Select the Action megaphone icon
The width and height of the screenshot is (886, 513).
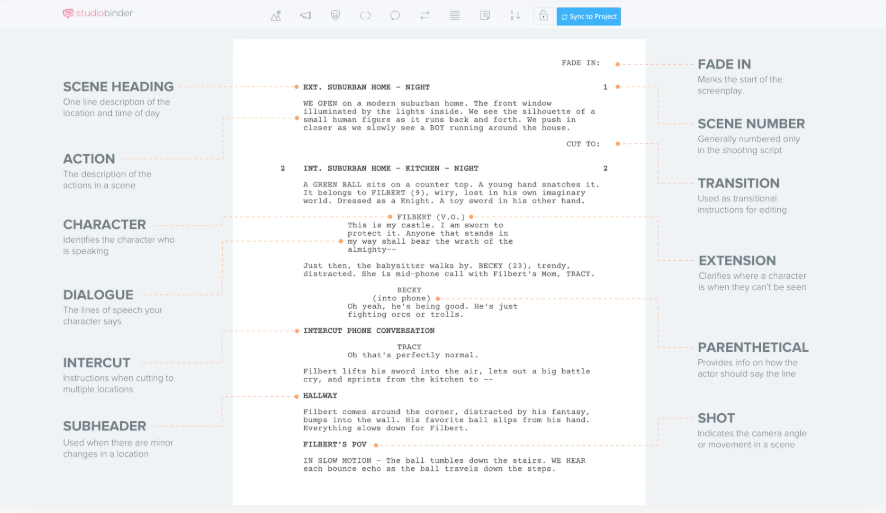pos(306,16)
